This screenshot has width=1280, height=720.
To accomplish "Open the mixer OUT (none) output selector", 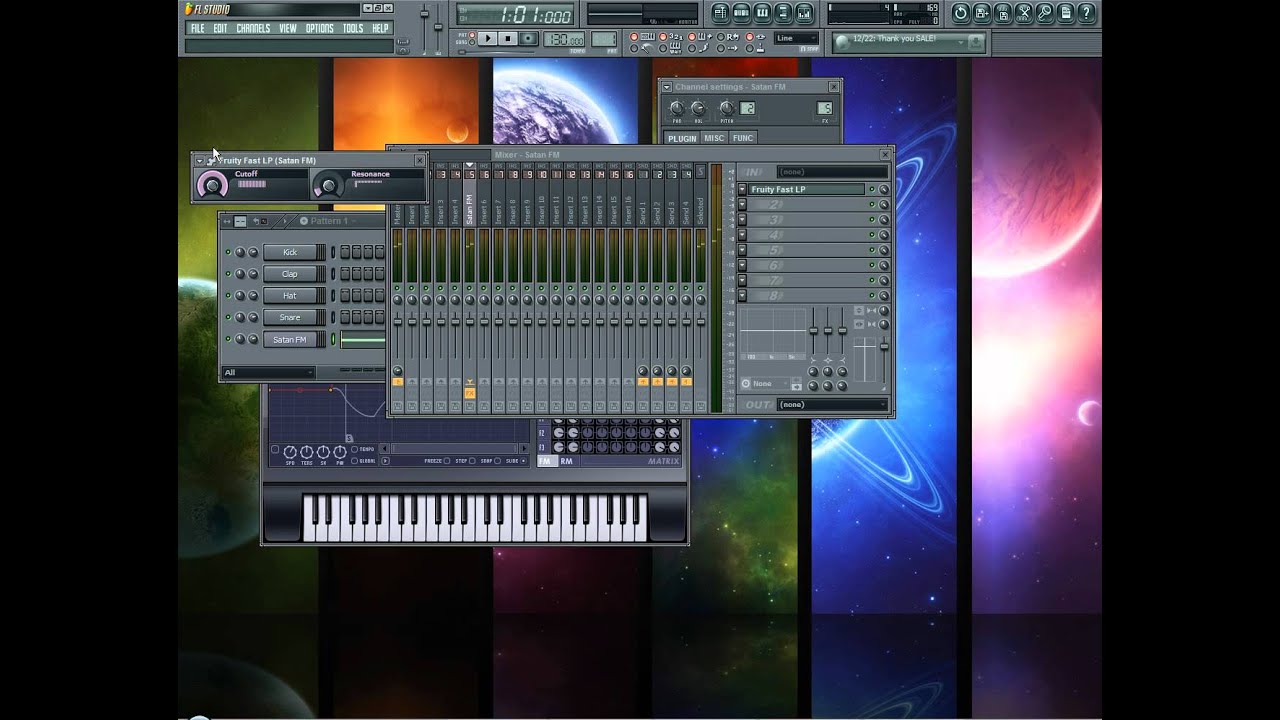I will 831,405.
